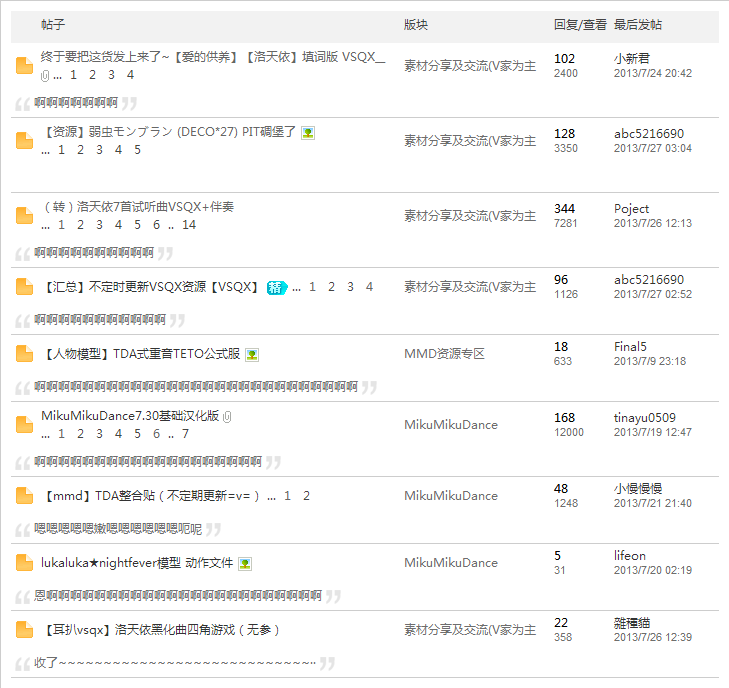Viewport: 729px width, 688px height.
Task: Open MikuMikuDance board in lukaluka row
Action: click(451, 563)
